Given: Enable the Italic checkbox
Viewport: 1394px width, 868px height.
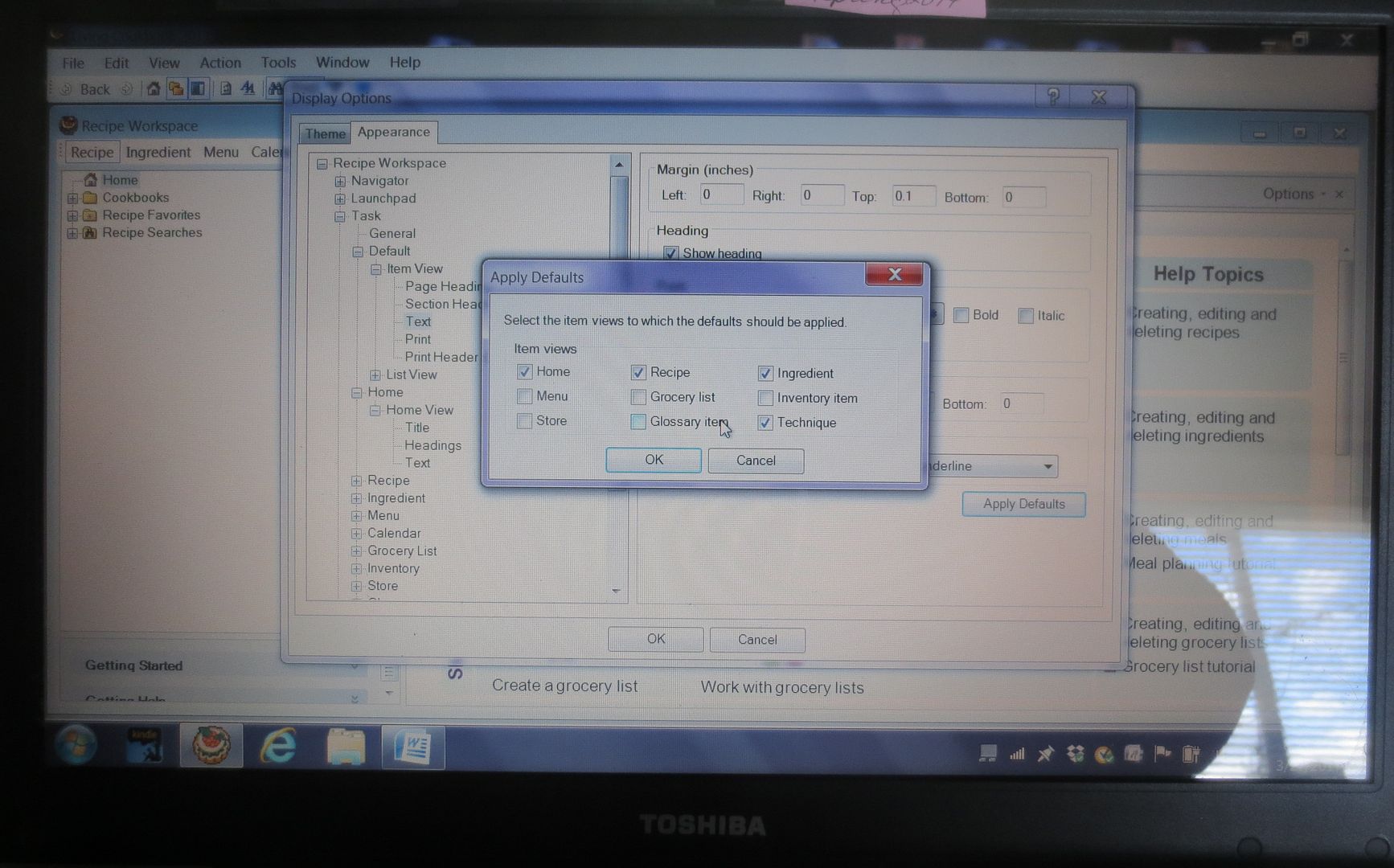Looking at the screenshot, I should click(1026, 316).
